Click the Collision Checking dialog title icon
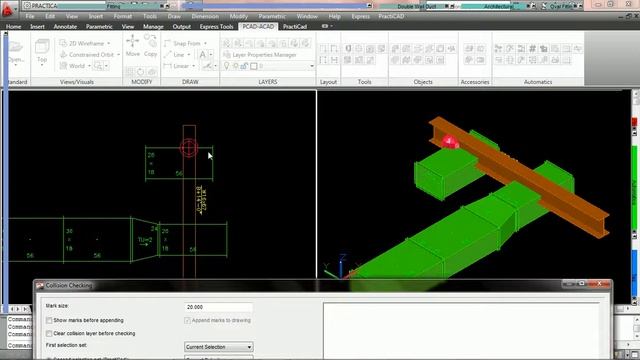 point(40,286)
